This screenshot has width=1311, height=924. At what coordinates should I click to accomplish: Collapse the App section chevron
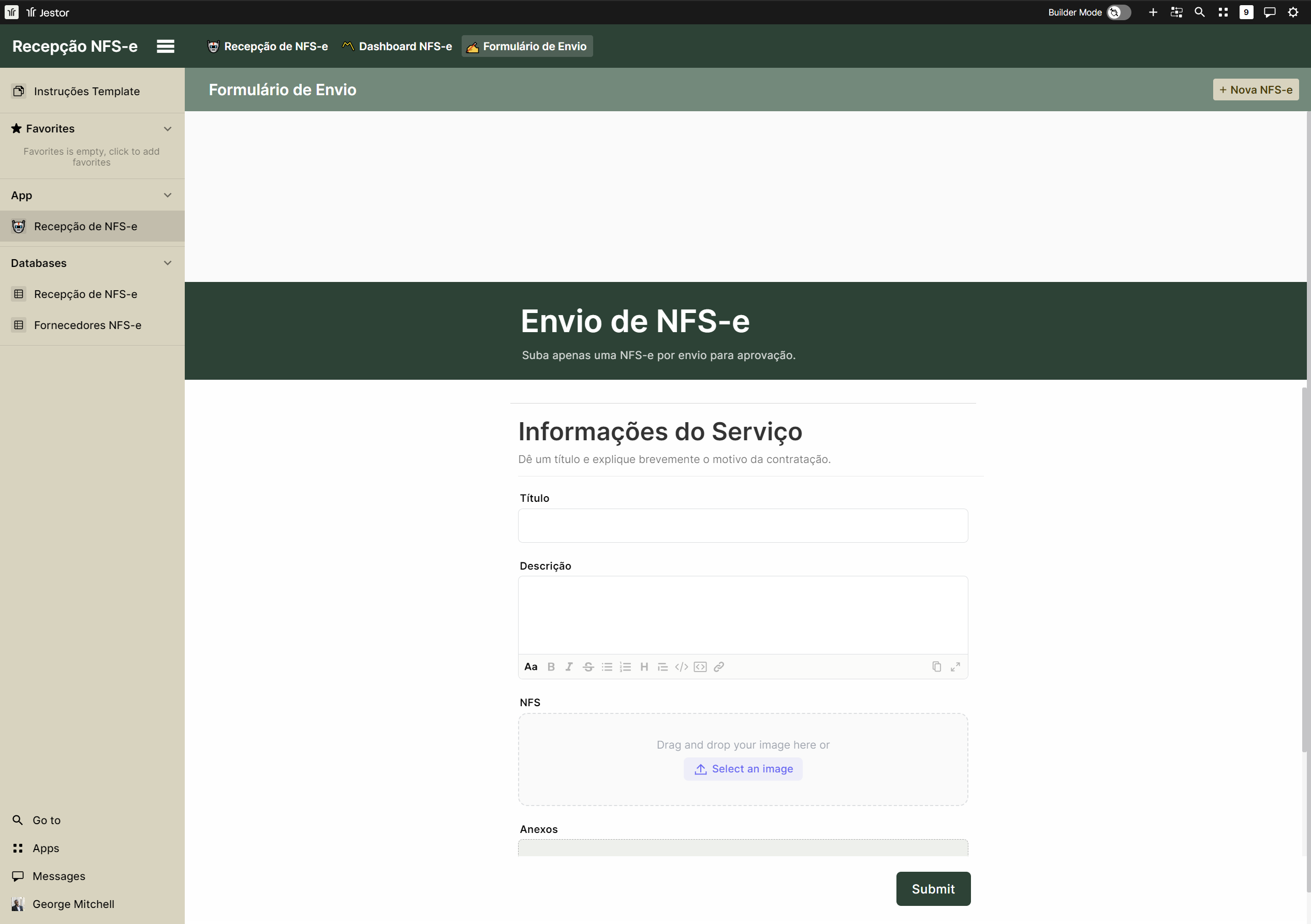[167, 195]
